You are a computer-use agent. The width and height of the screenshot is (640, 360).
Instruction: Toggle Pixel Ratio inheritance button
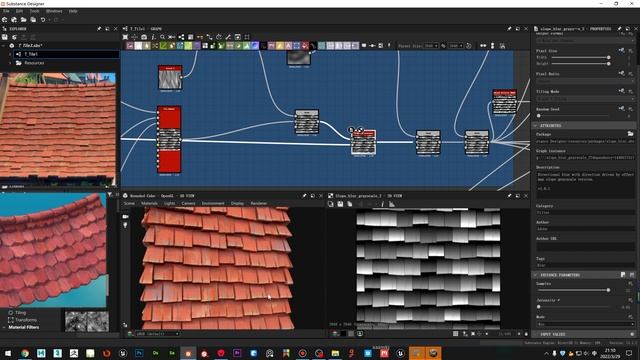coord(621,73)
